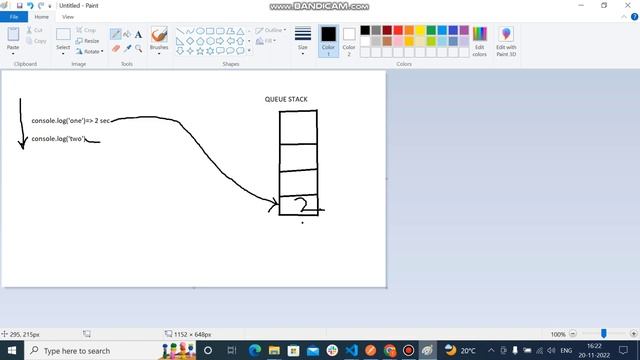Image resolution: width=640 pixels, height=360 pixels.
Task: Click the zoom out minus button
Action: (573, 334)
